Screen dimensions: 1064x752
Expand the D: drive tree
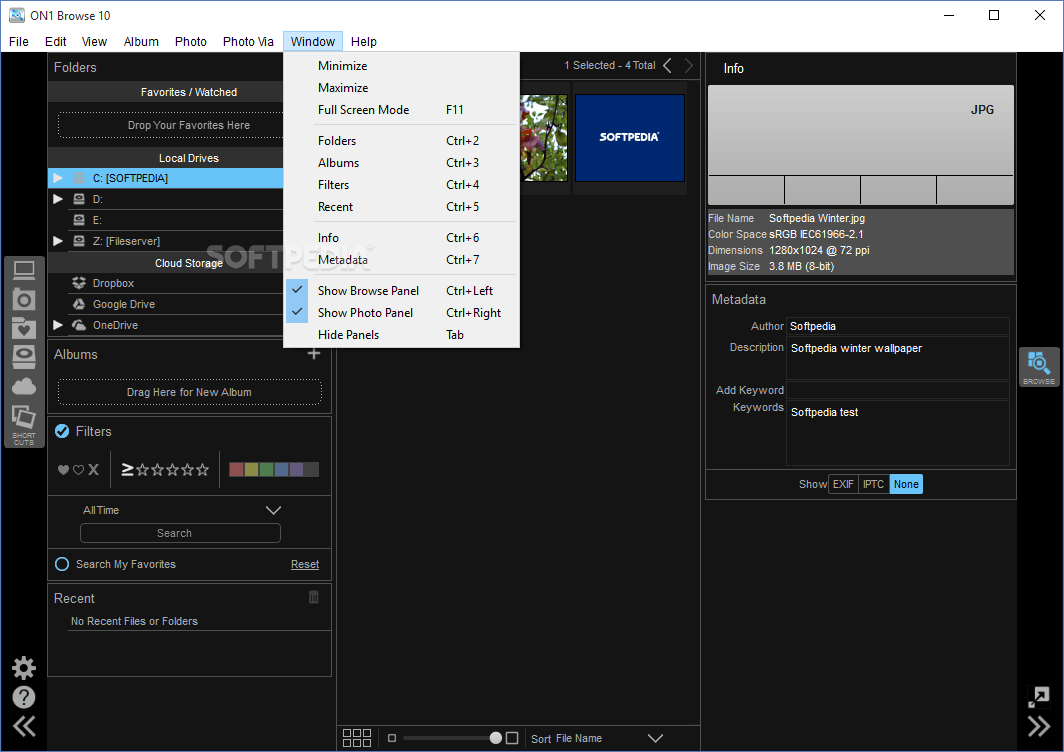(58, 199)
